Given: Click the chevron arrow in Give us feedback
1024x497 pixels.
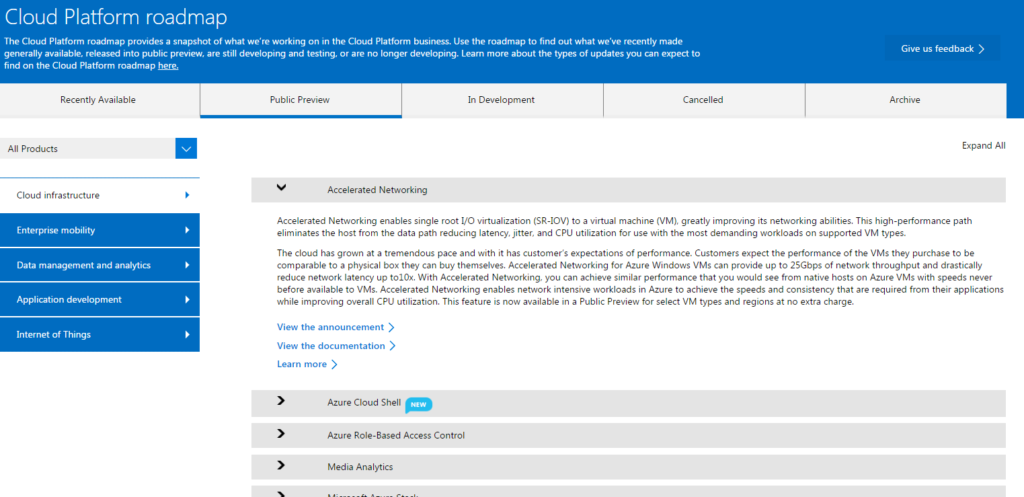Looking at the screenshot, I should point(982,49).
